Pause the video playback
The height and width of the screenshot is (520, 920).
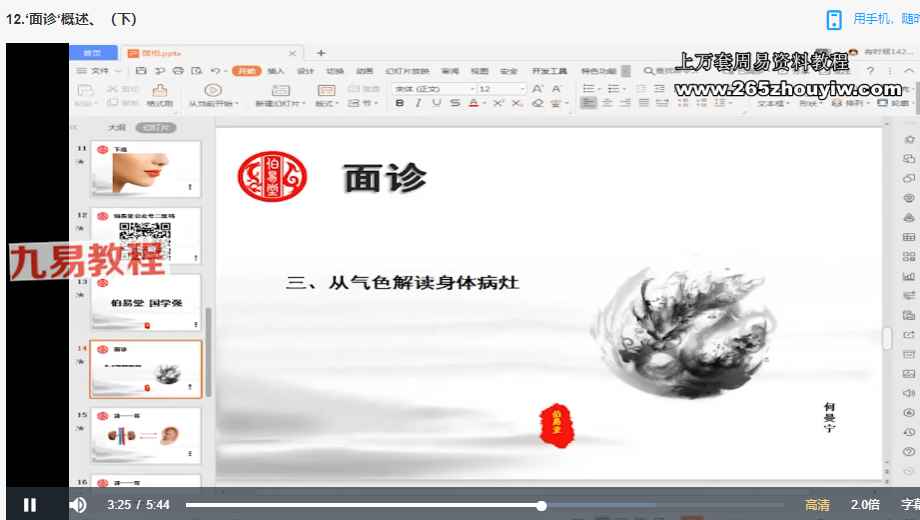[30, 505]
